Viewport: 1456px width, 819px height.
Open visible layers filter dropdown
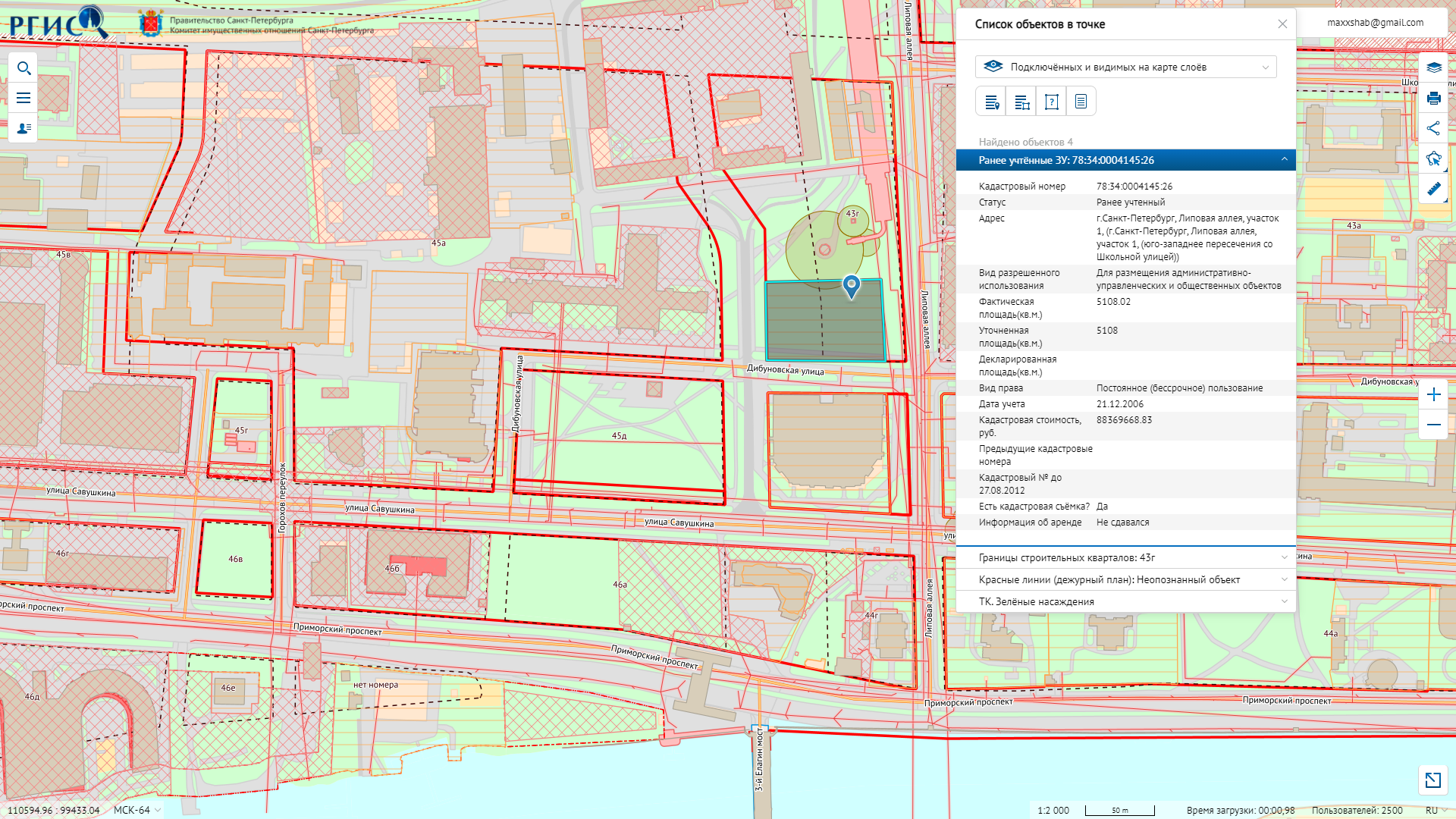[1125, 67]
